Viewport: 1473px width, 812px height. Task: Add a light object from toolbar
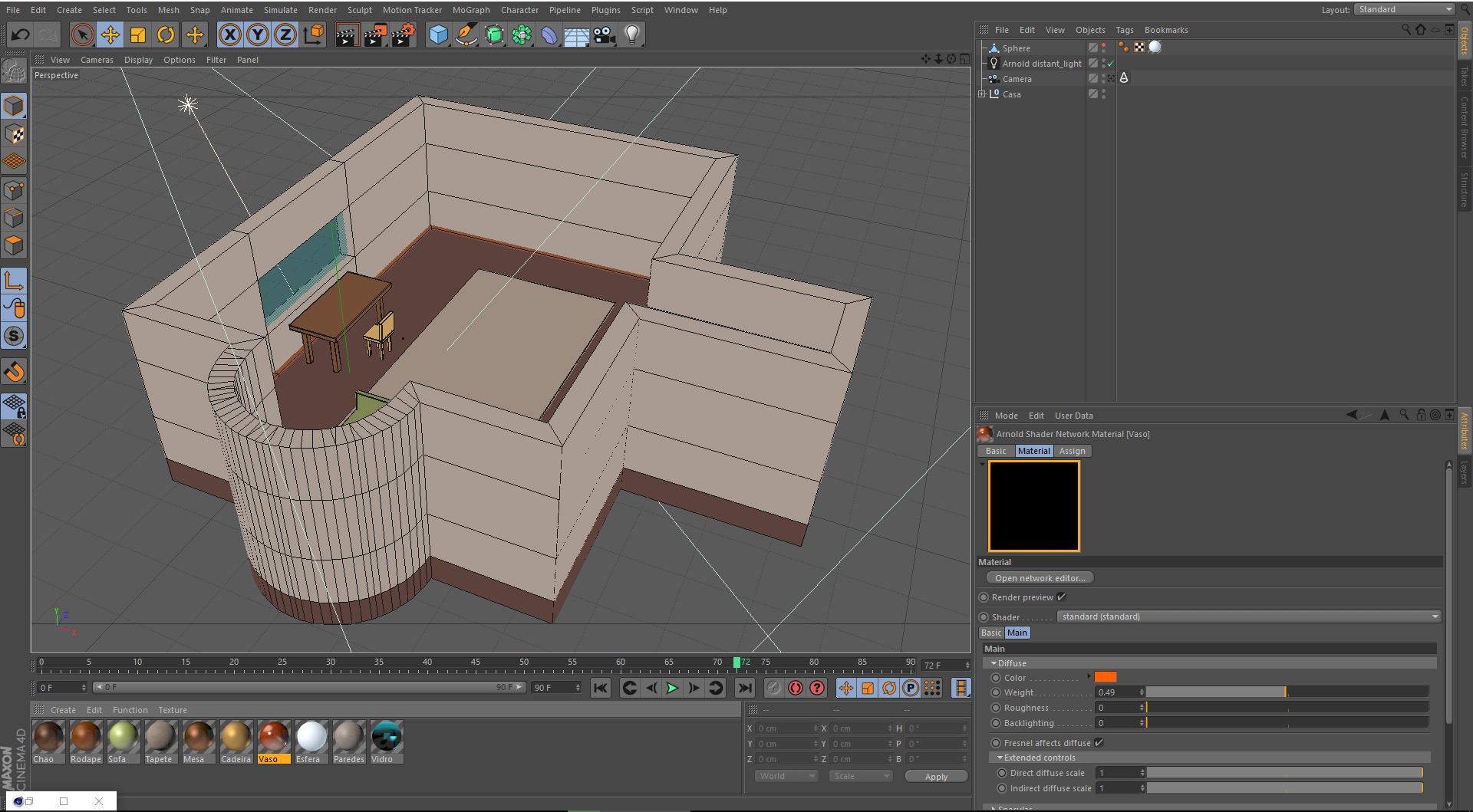click(631, 35)
